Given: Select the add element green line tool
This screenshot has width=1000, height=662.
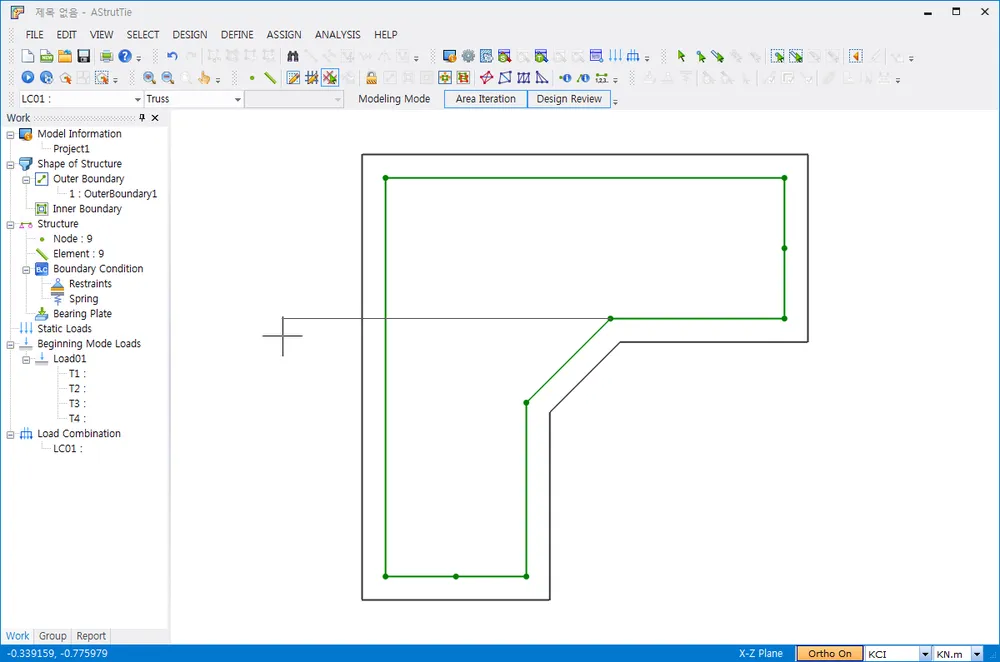Looking at the screenshot, I should click(270, 78).
